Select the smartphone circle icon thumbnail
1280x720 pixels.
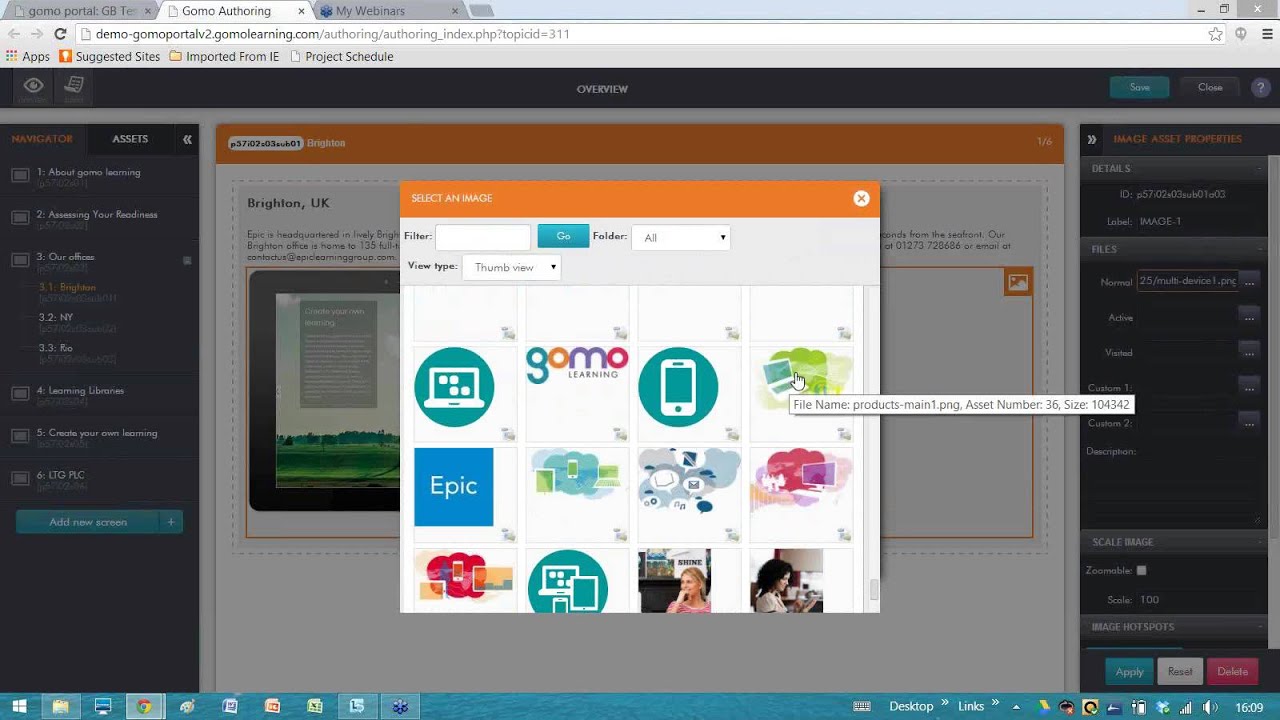(678, 387)
